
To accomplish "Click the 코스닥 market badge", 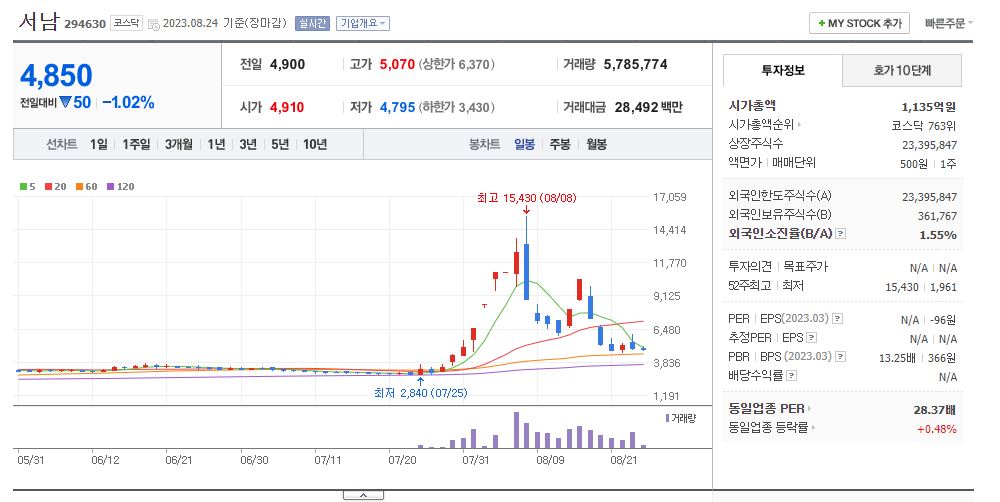I will (126, 24).
